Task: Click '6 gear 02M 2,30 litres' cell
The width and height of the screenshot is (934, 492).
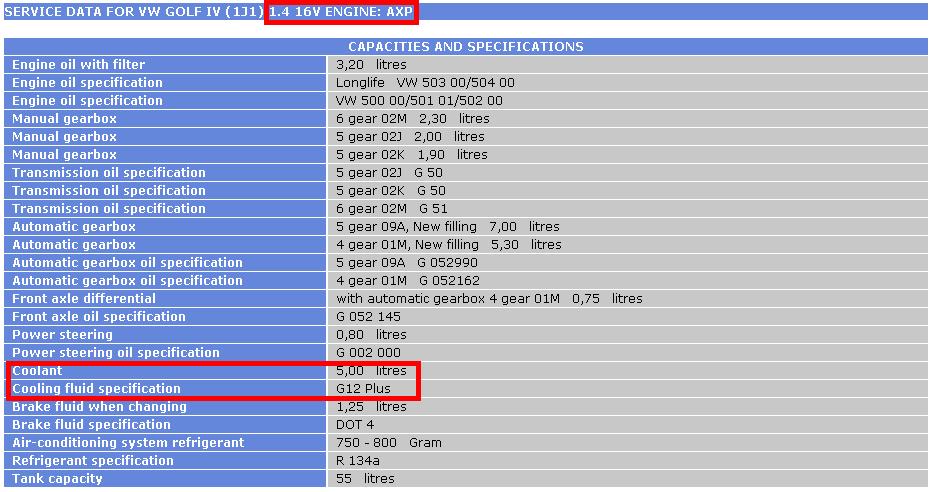Action: 413,119
